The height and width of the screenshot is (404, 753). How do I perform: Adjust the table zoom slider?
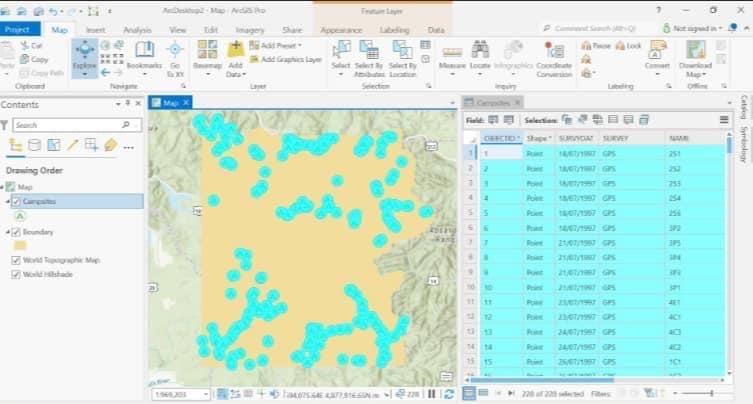tap(712, 393)
